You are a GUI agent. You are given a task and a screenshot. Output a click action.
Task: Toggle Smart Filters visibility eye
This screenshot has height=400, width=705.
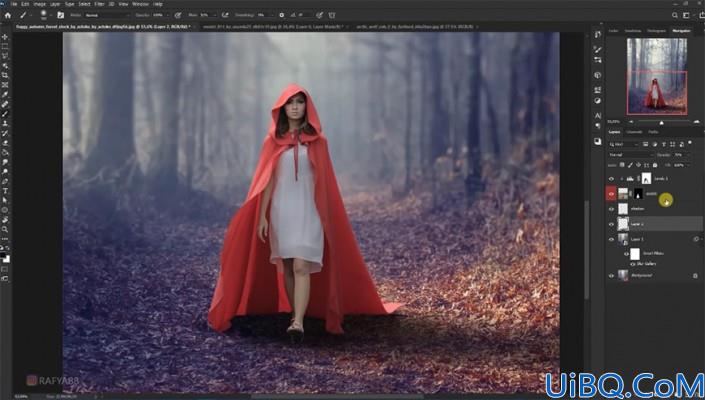click(x=626, y=254)
